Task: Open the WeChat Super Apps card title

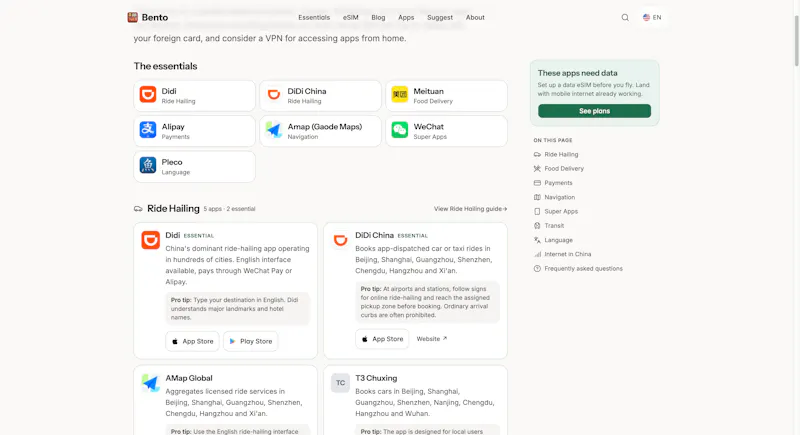Action: point(429,126)
